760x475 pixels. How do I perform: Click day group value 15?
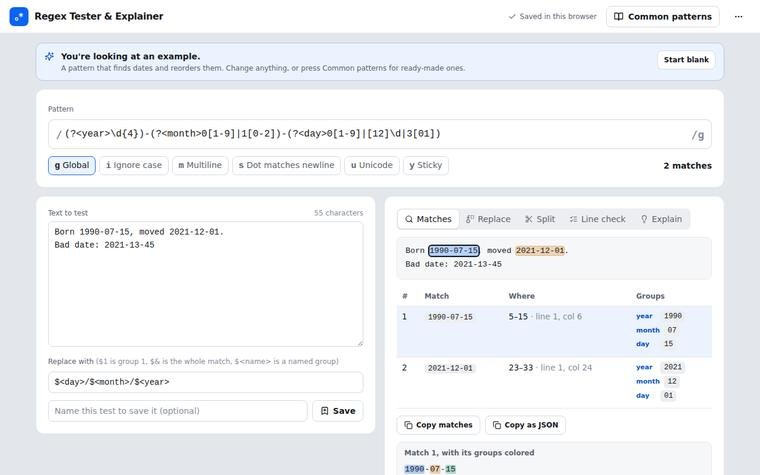(668, 344)
